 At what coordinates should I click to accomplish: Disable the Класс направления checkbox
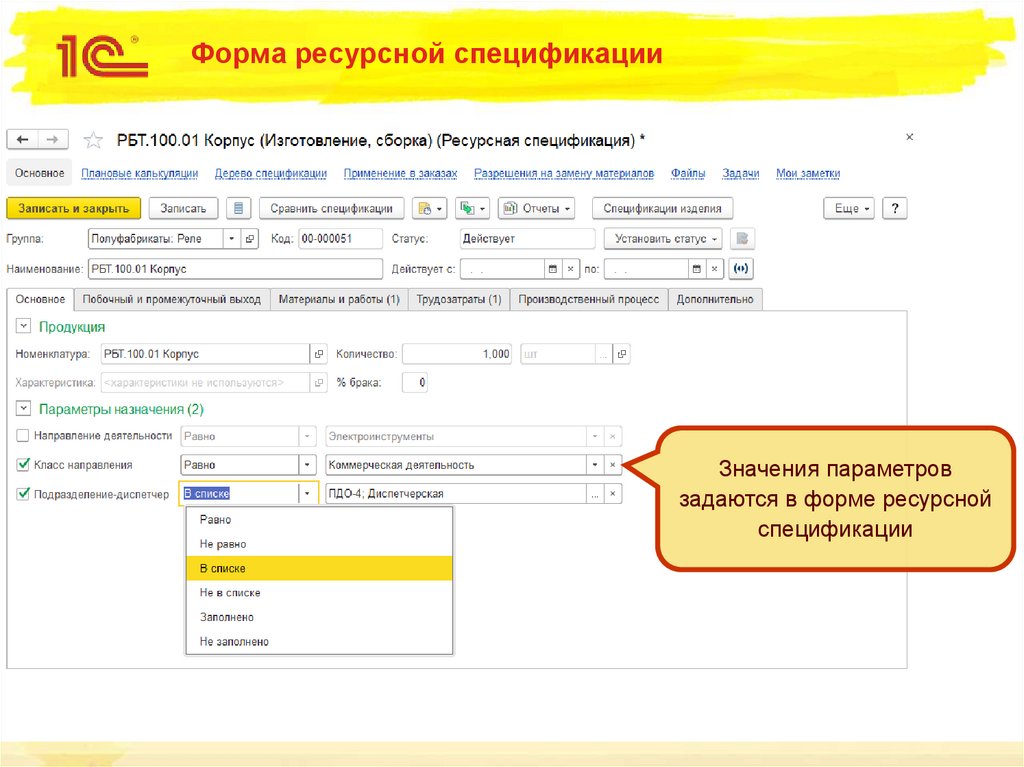click(21, 464)
